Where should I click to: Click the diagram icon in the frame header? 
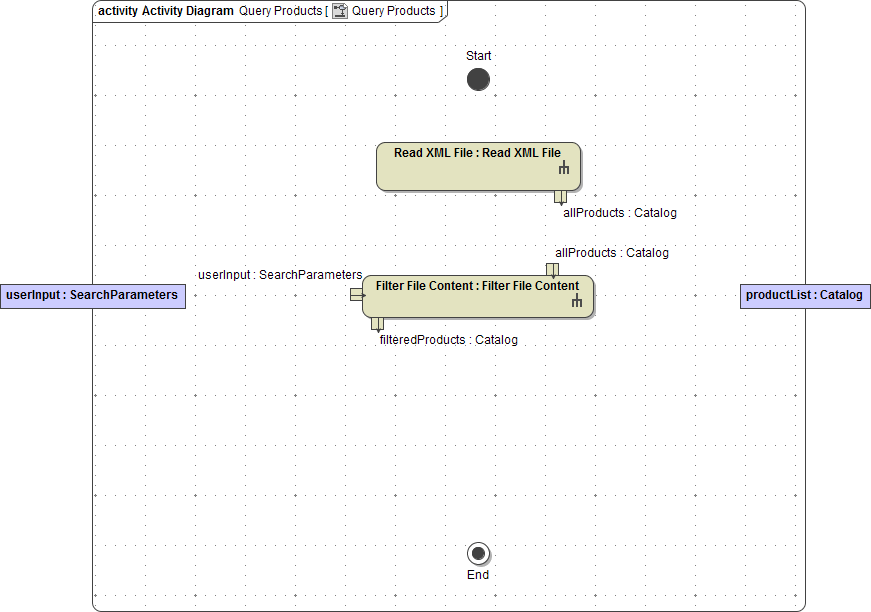coord(340,11)
